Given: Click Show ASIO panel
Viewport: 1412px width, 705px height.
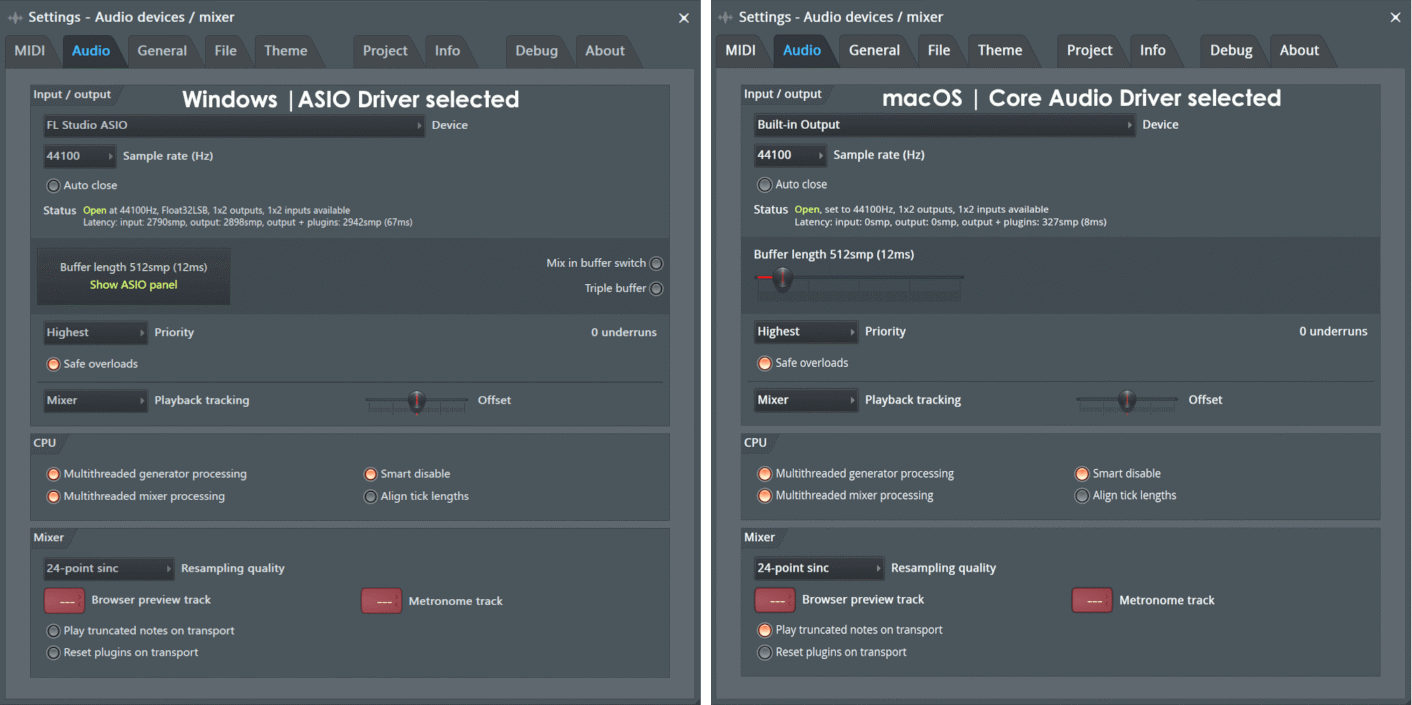Looking at the screenshot, I should [133, 285].
